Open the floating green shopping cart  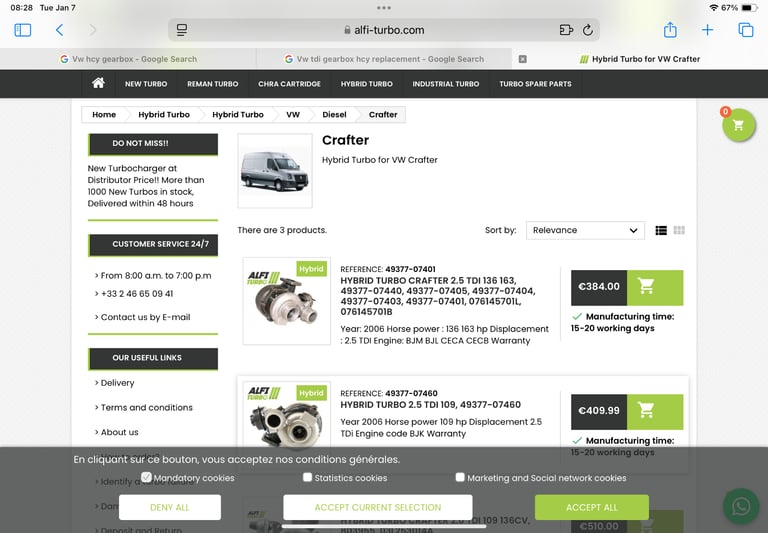point(738,125)
